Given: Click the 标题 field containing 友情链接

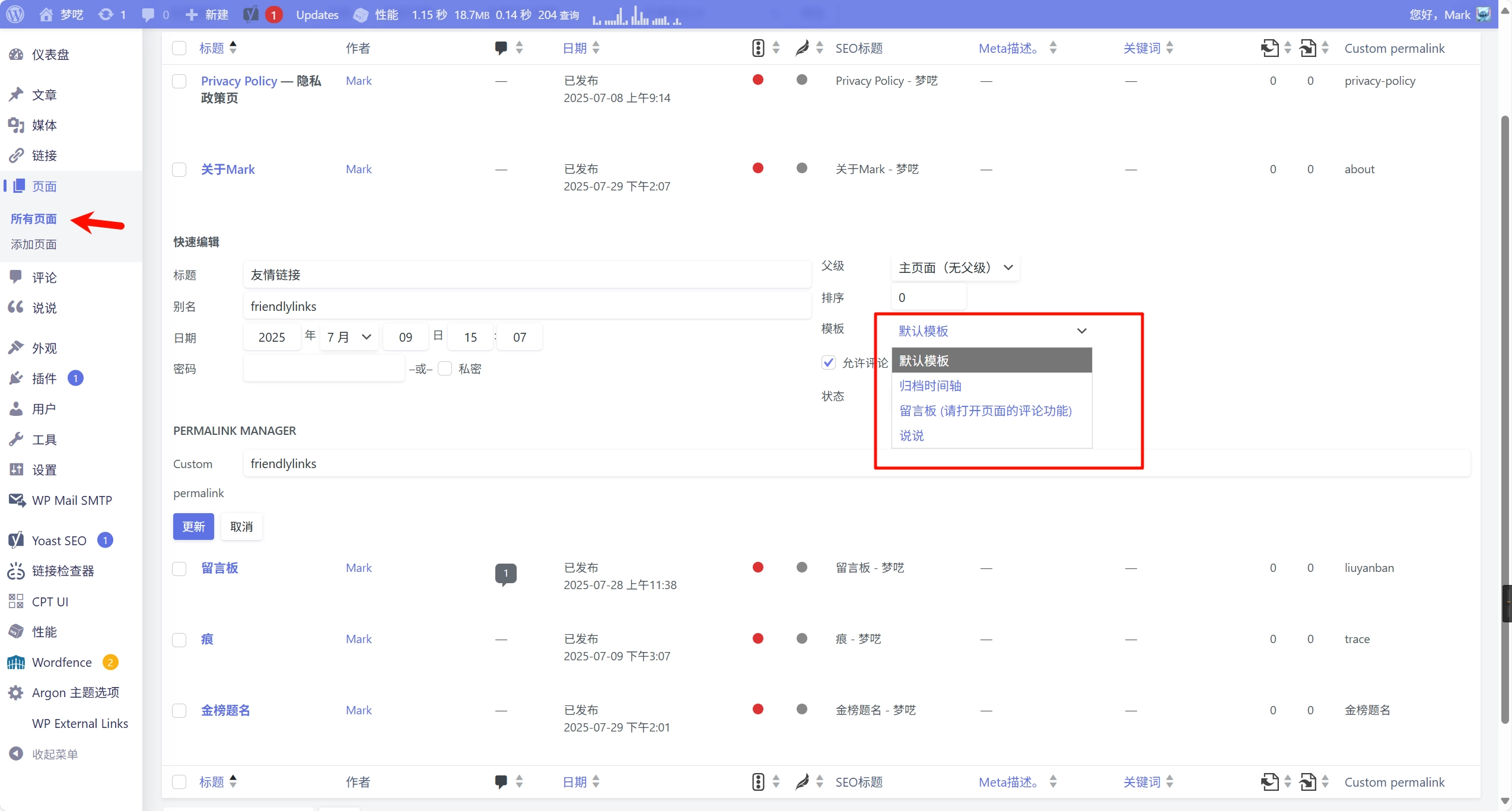Looking at the screenshot, I should pos(527,275).
